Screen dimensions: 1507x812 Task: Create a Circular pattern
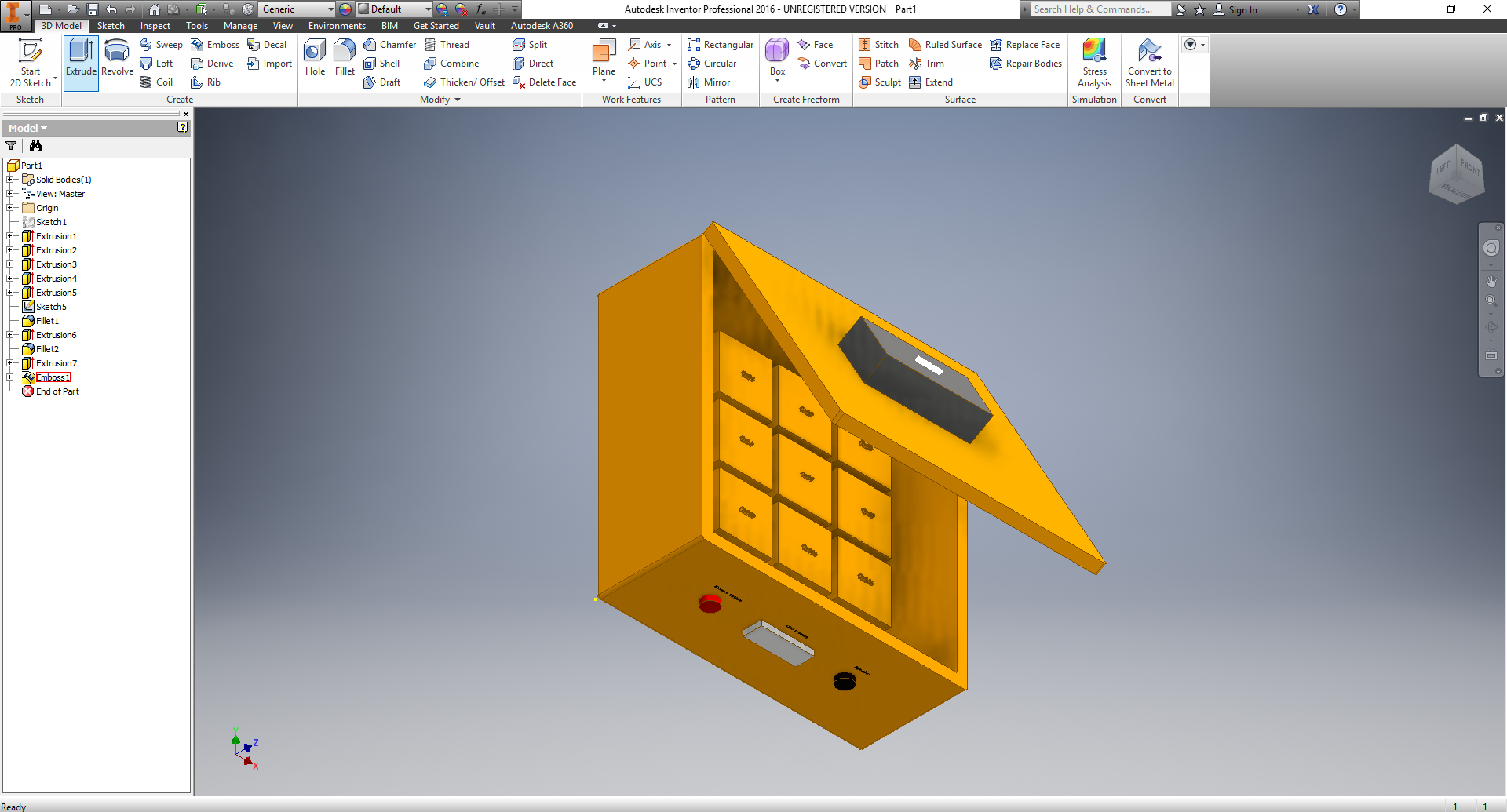[x=712, y=64]
